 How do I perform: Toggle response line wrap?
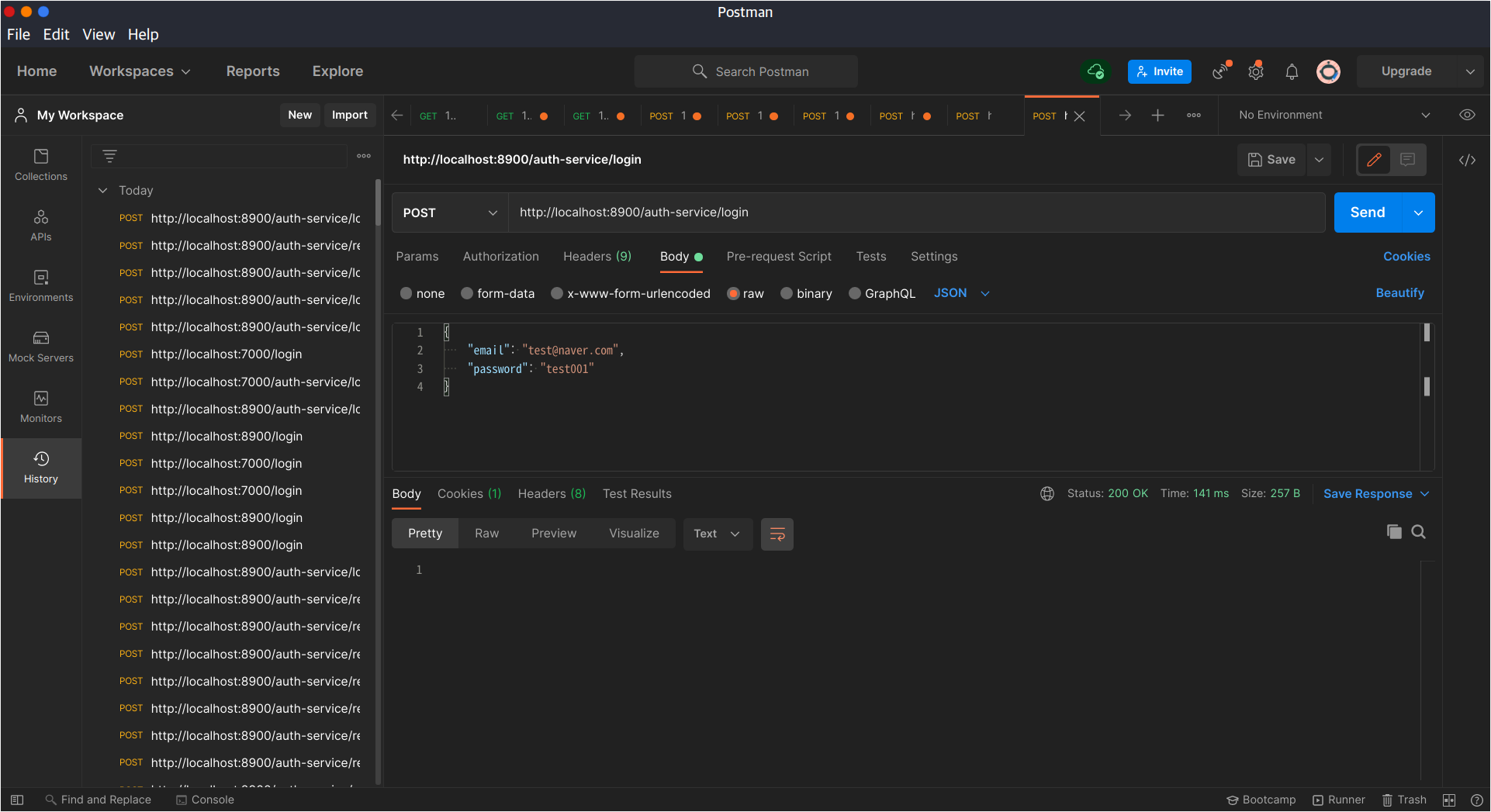pos(777,534)
